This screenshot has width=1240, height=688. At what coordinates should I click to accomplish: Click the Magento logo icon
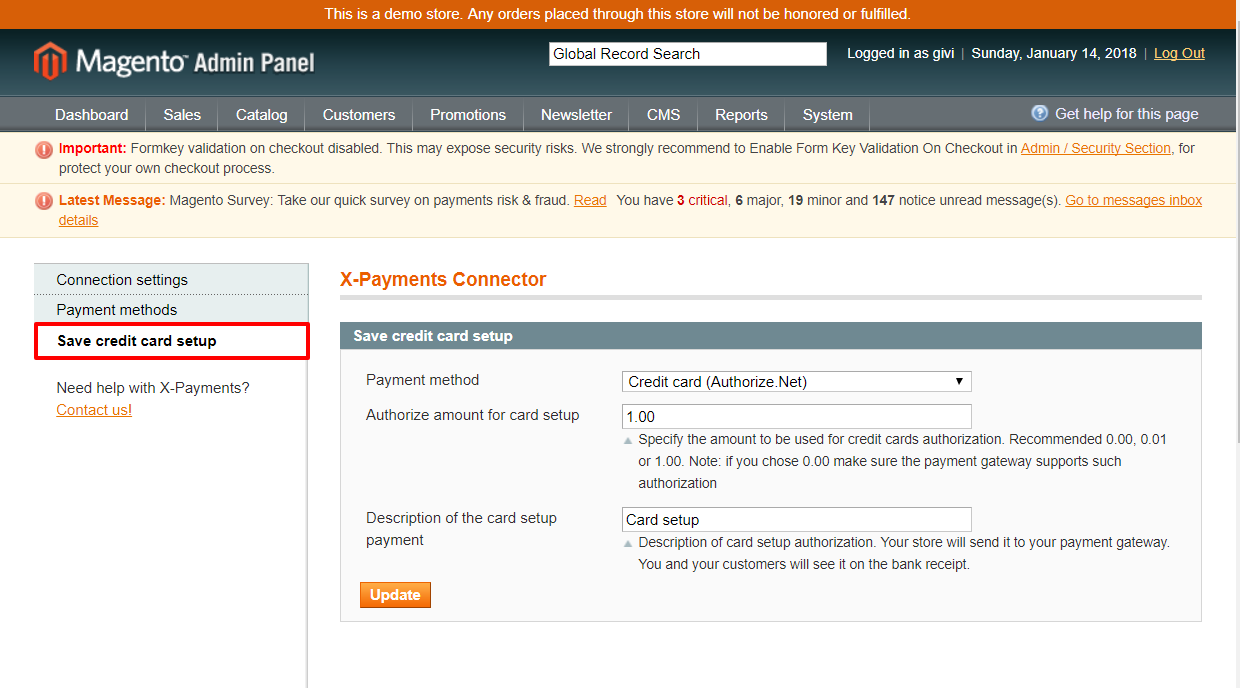(49, 61)
